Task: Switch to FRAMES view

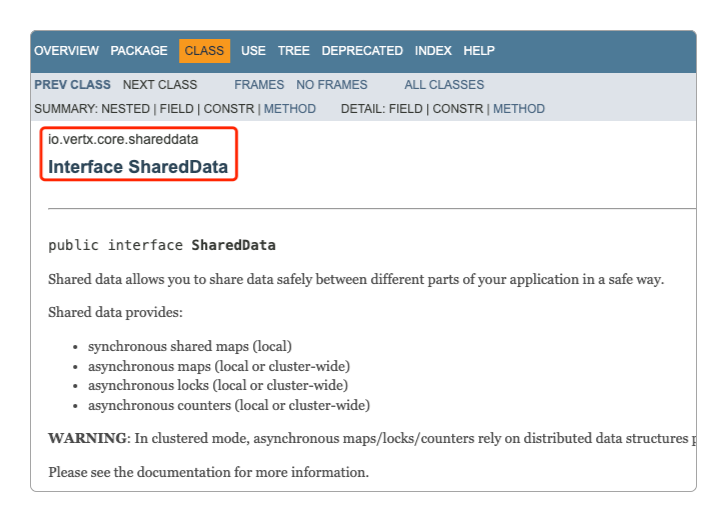Action: (x=259, y=85)
